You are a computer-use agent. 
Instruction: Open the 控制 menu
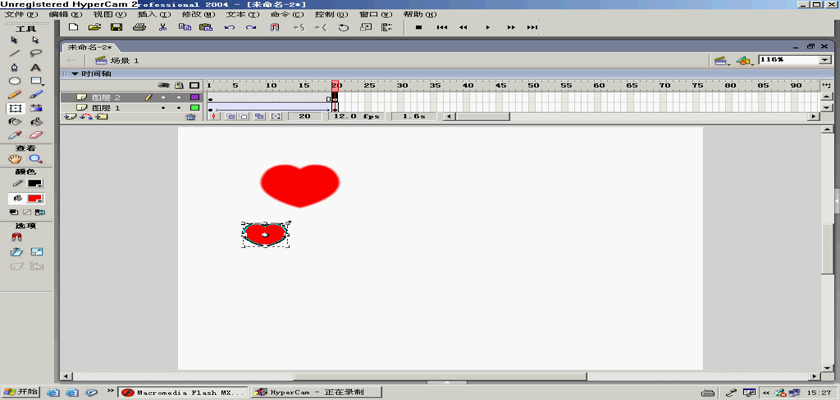[x=332, y=14]
